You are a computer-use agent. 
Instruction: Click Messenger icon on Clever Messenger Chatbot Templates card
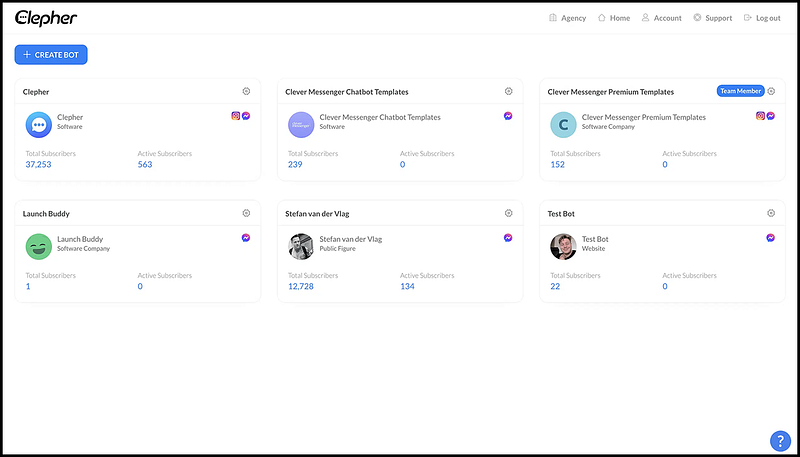point(508,116)
